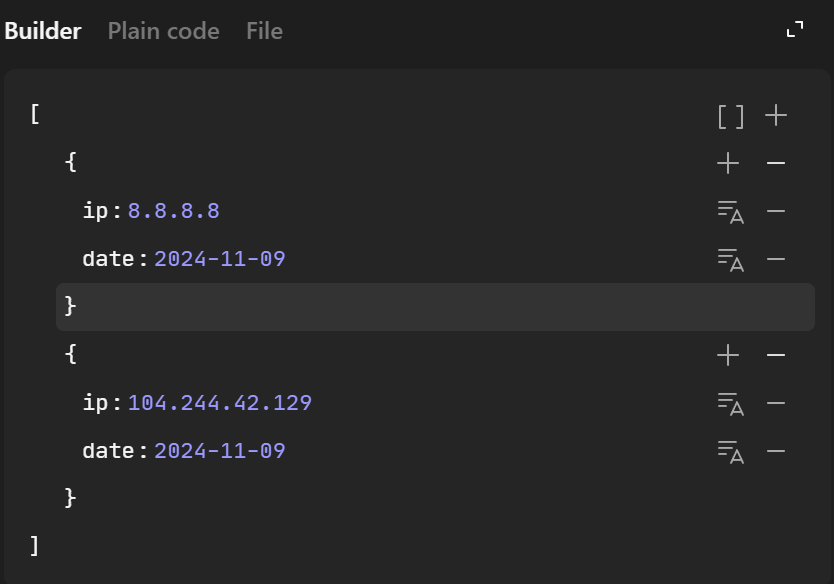
Task: Click the array brackets icon on root row
Action: (731, 116)
